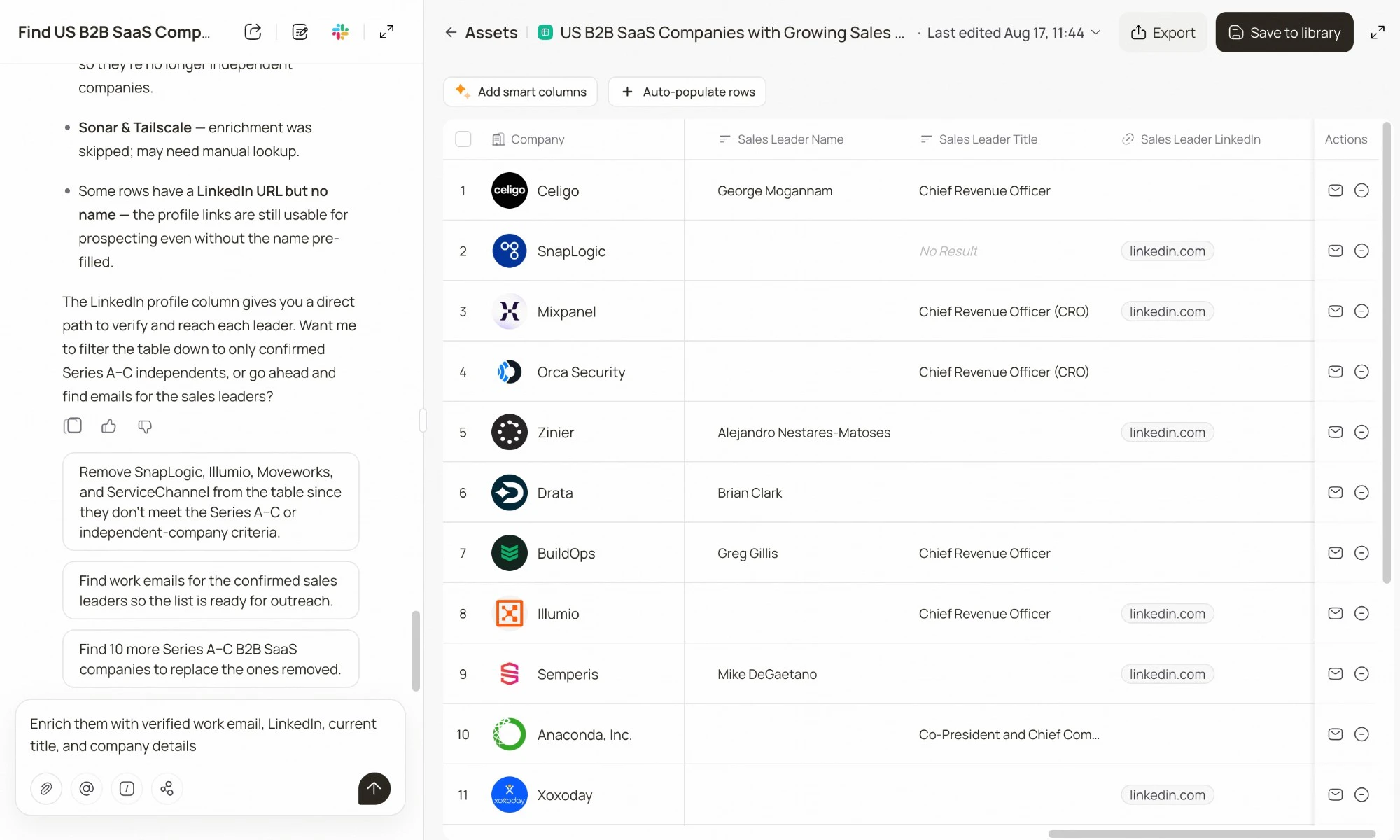Open the Last edited version dropdown

[x=1014, y=33]
